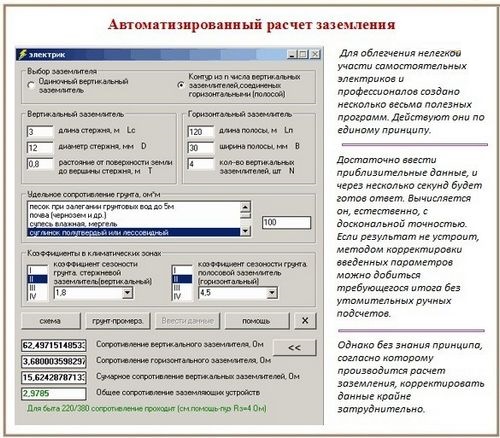Click the длина стержня input field
This screenshot has height=438, width=500.
coord(40,131)
